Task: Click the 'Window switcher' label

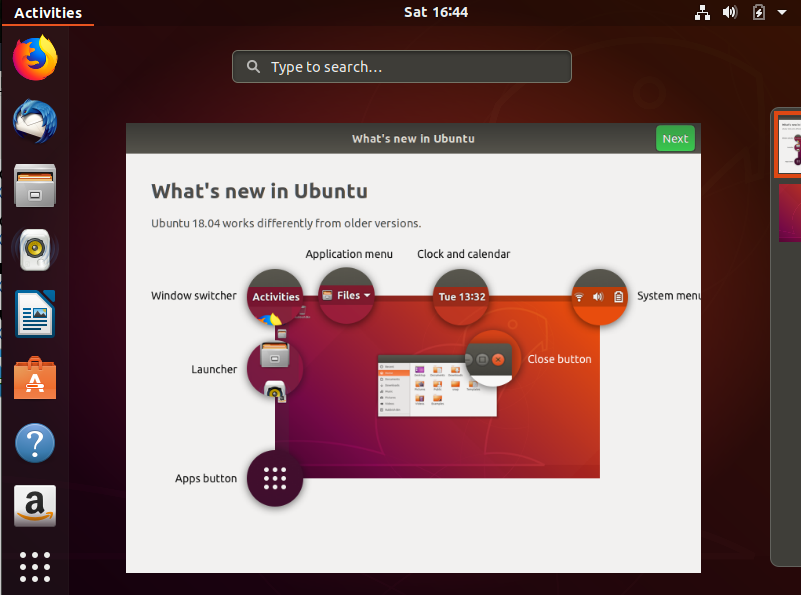Action: pyautogui.click(x=194, y=296)
